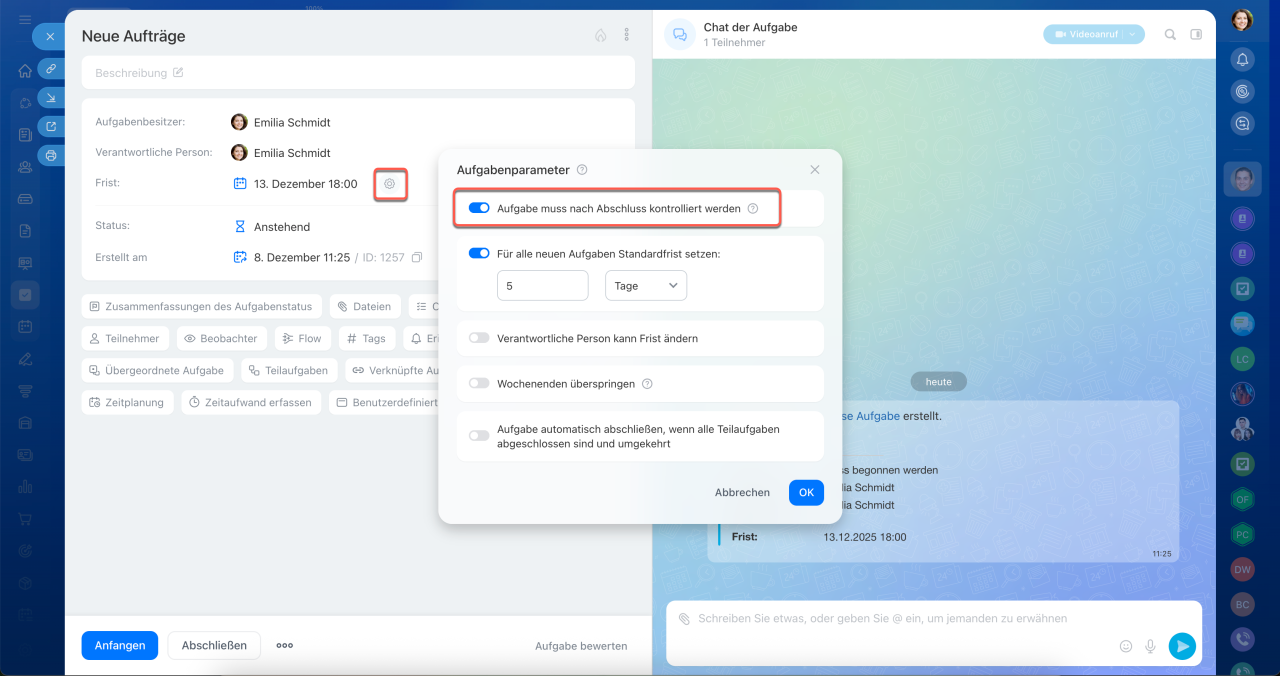Enable 'Verantwortliche Person kann Frist ändern' switch
The width and height of the screenshot is (1280, 676).
pos(479,338)
